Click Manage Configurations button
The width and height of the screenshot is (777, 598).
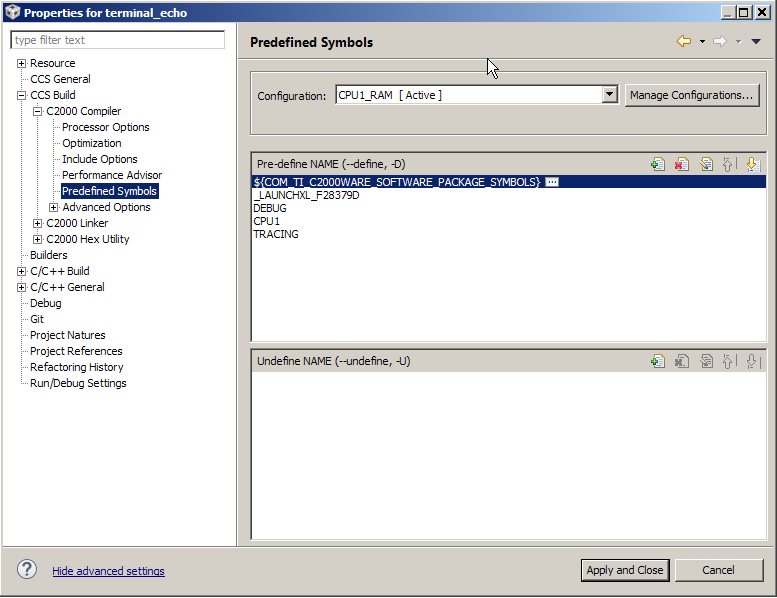pos(692,95)
